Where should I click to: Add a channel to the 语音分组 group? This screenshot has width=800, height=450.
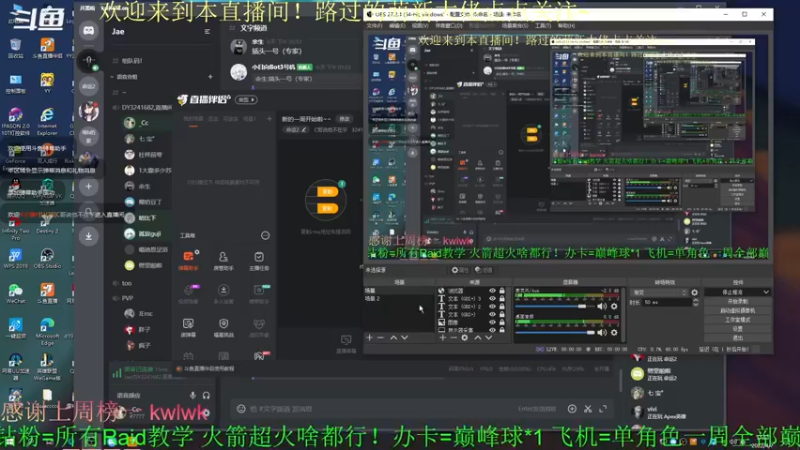point(210,77)
